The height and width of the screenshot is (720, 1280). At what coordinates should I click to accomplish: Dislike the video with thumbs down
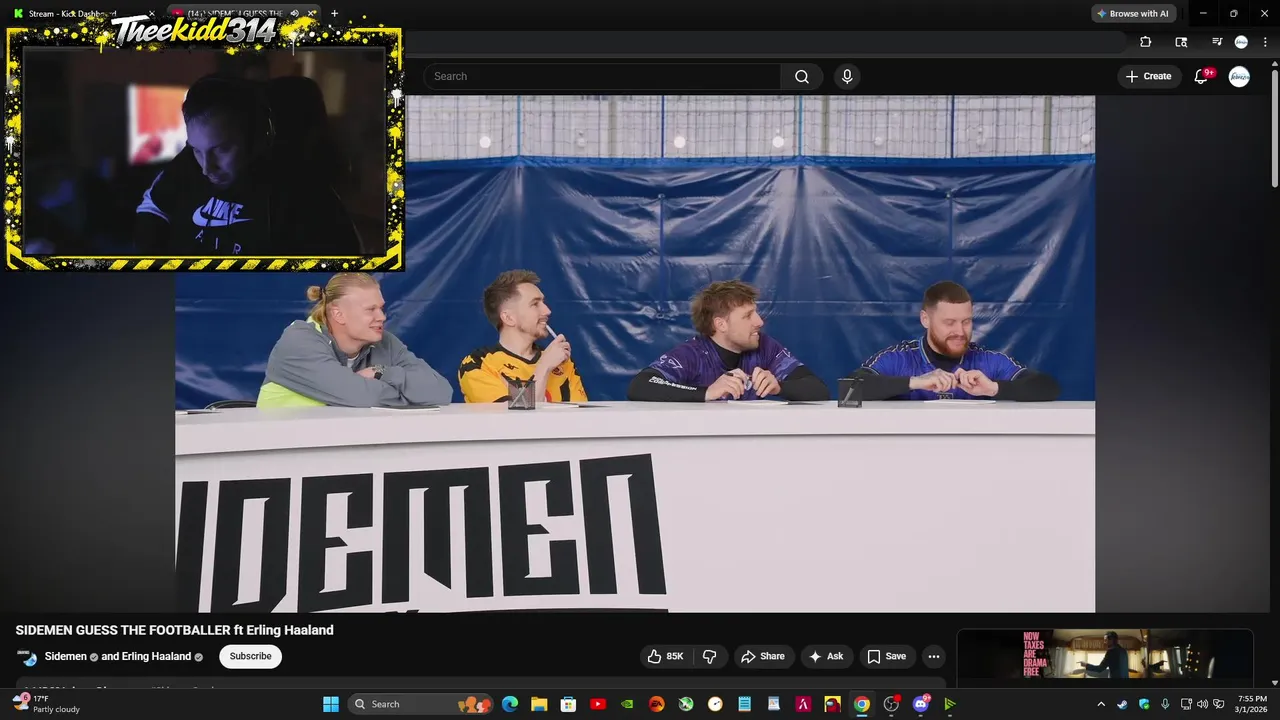[710, 656]
